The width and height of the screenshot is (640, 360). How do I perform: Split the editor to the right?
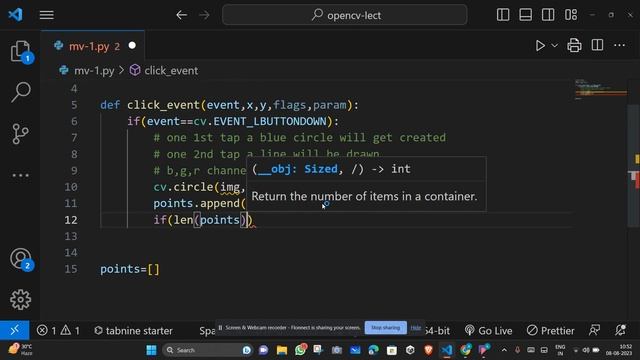(x=597, y=45)
